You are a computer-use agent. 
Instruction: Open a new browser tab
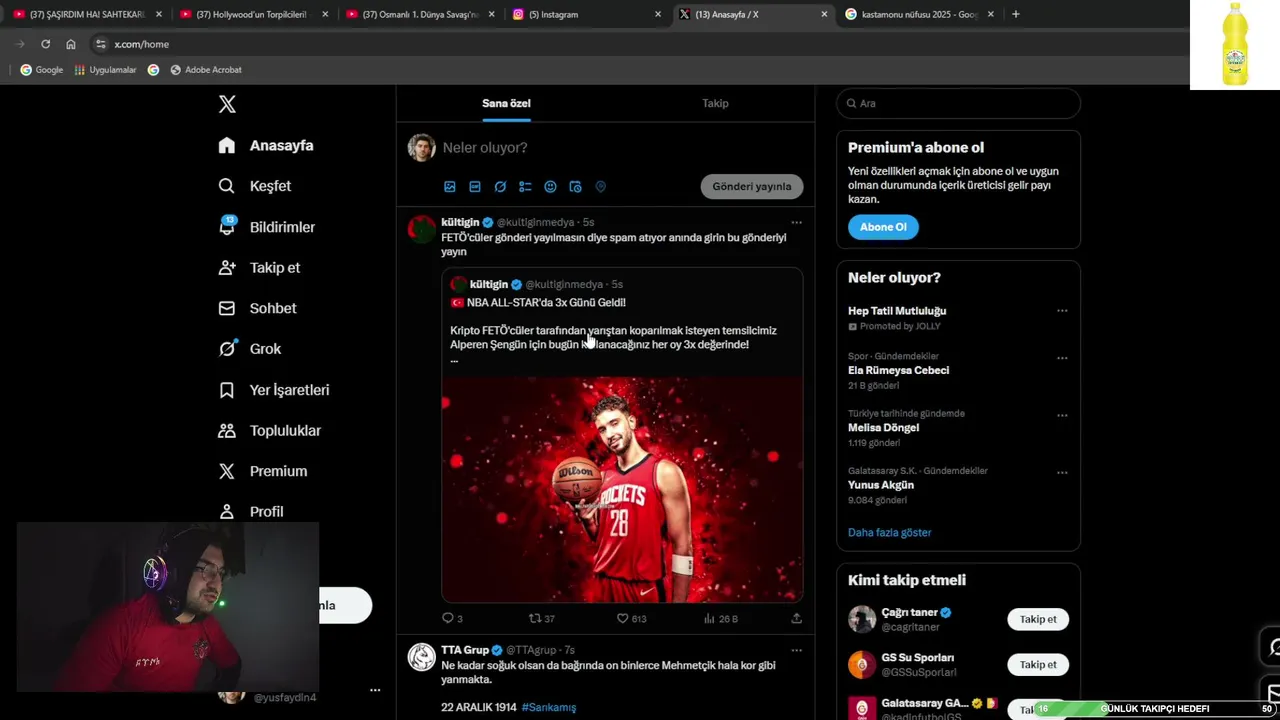tap(1016, 14)
